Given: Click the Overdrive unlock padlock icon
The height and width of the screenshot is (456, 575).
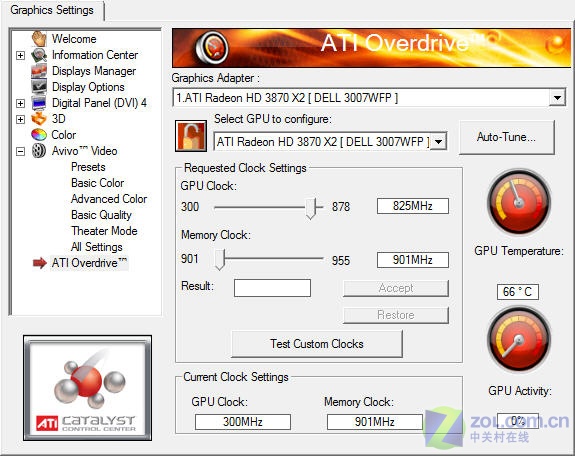Looking at the screenshot, I should coord(191,136).
